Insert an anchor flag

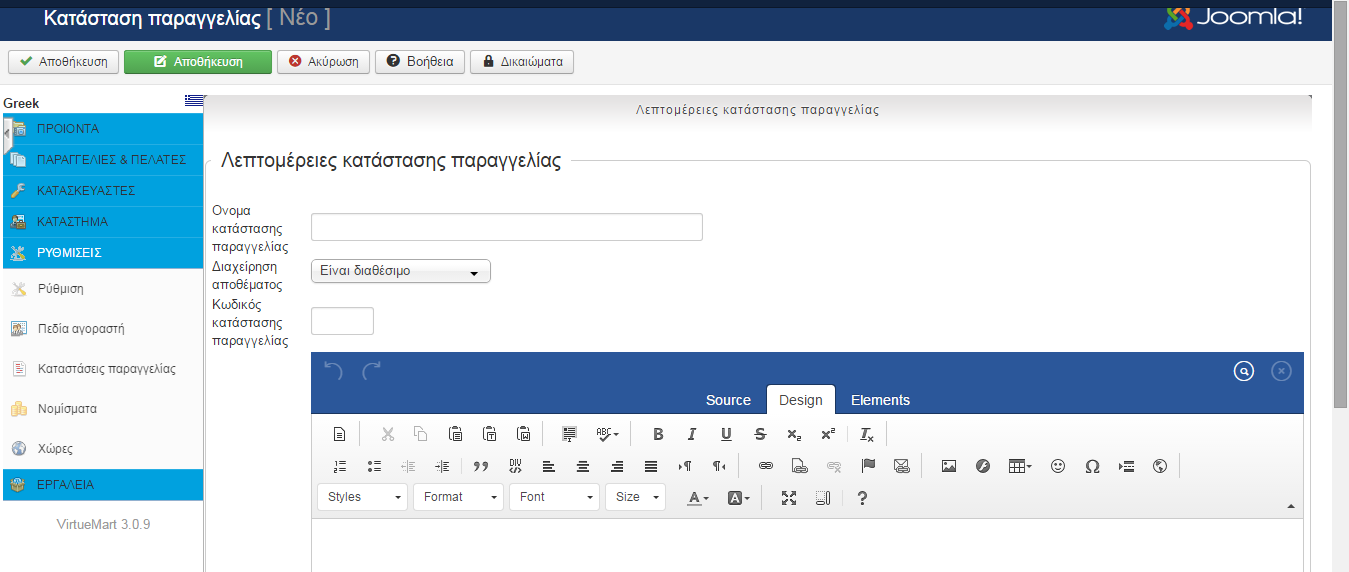coord(867,466)
